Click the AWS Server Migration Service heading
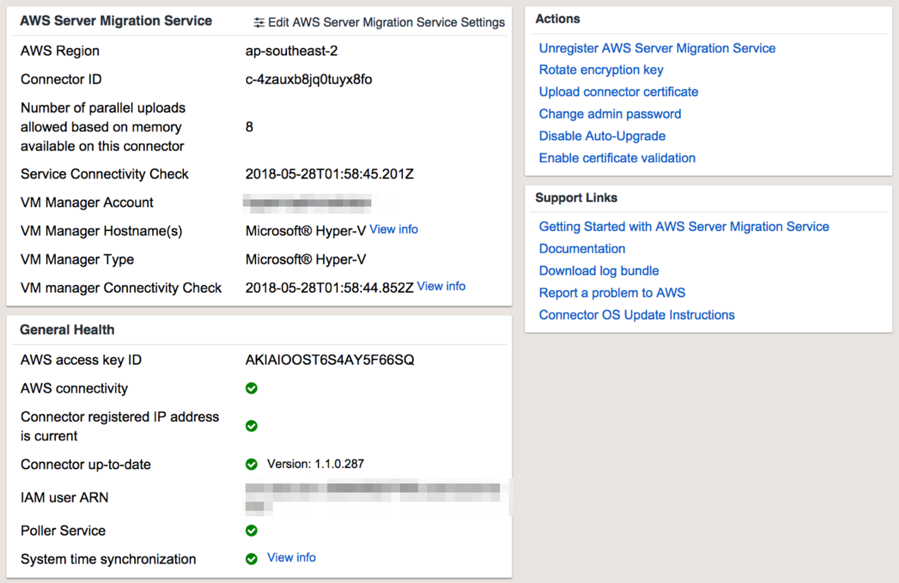 [x=116, y=21]
